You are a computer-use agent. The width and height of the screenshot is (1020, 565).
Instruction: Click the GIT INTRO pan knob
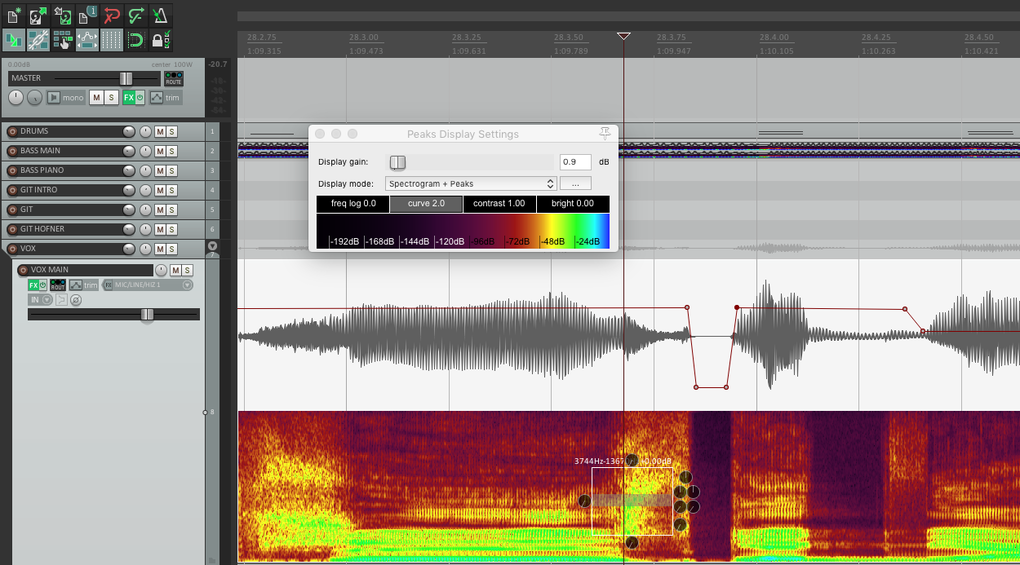145,190
